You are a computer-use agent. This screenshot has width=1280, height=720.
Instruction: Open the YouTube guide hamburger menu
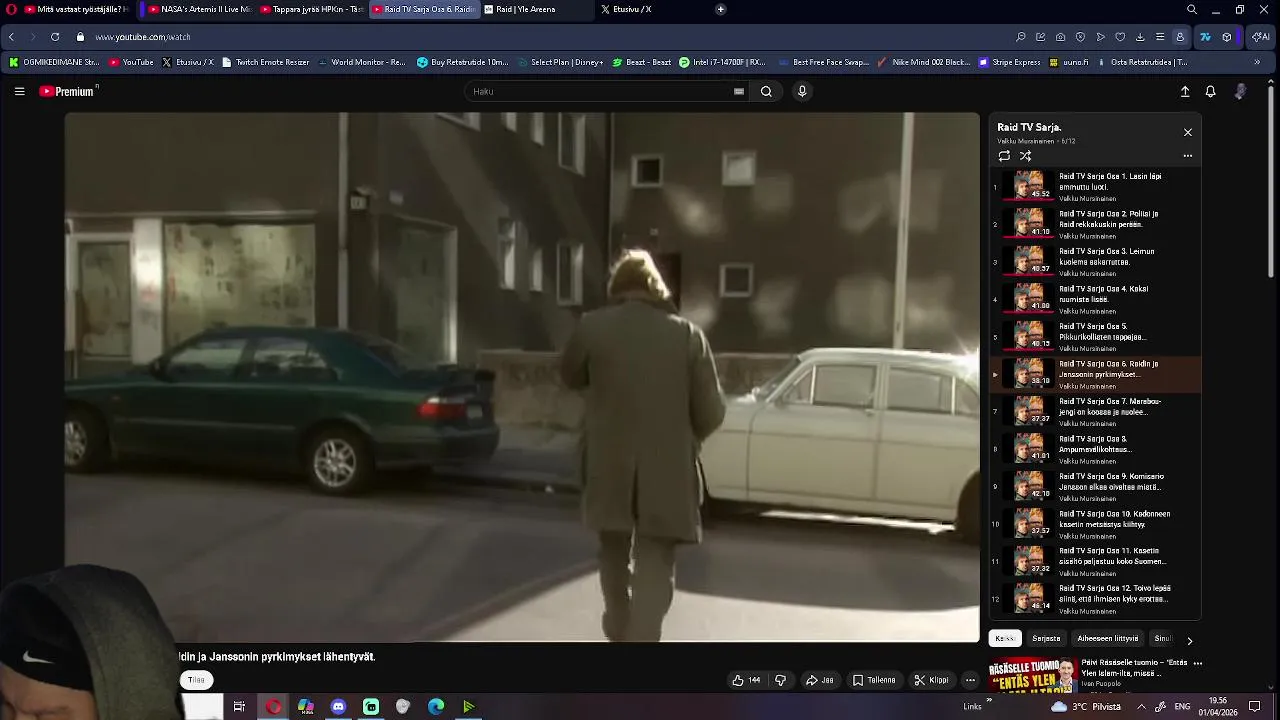(19, 91)
